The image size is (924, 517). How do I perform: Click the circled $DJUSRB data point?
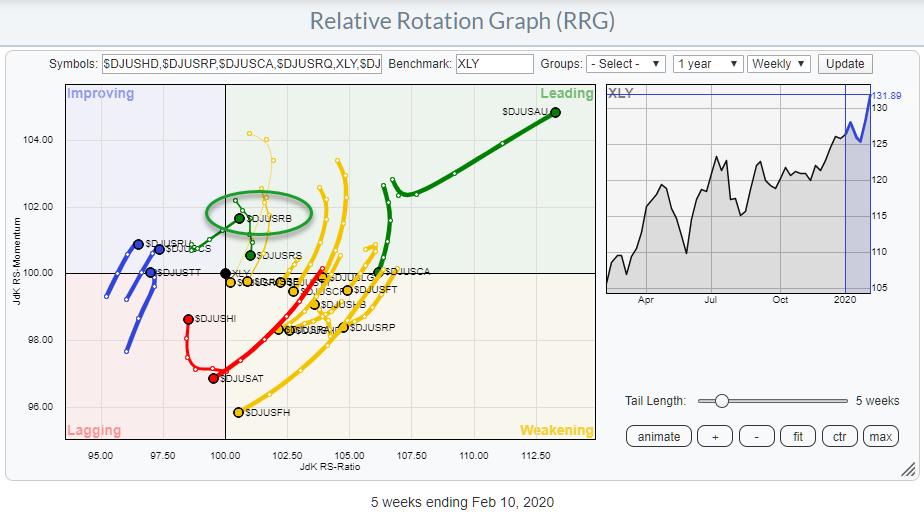coord(239,218)
